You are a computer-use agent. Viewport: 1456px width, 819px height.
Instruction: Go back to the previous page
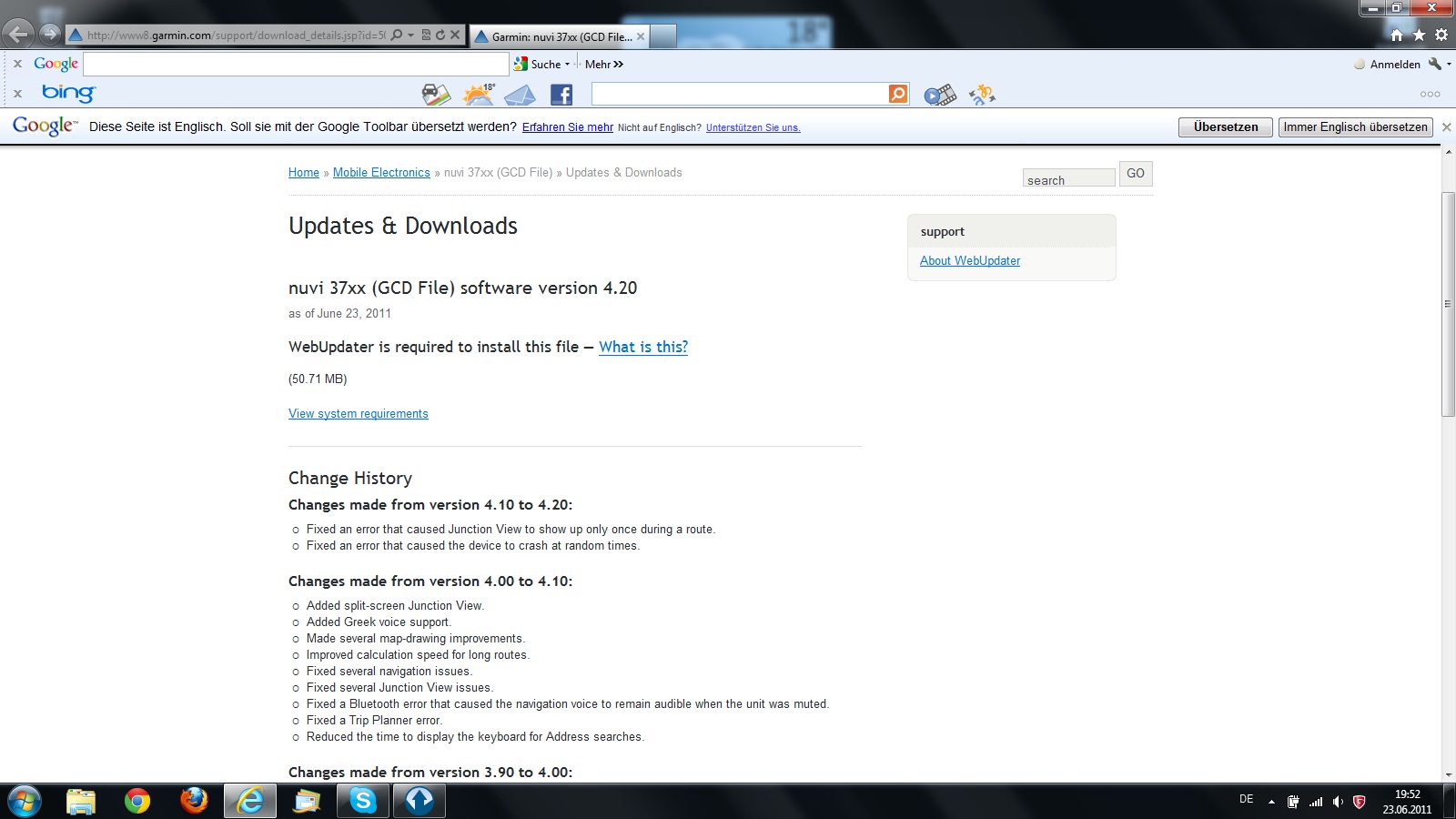click(18, 35)
